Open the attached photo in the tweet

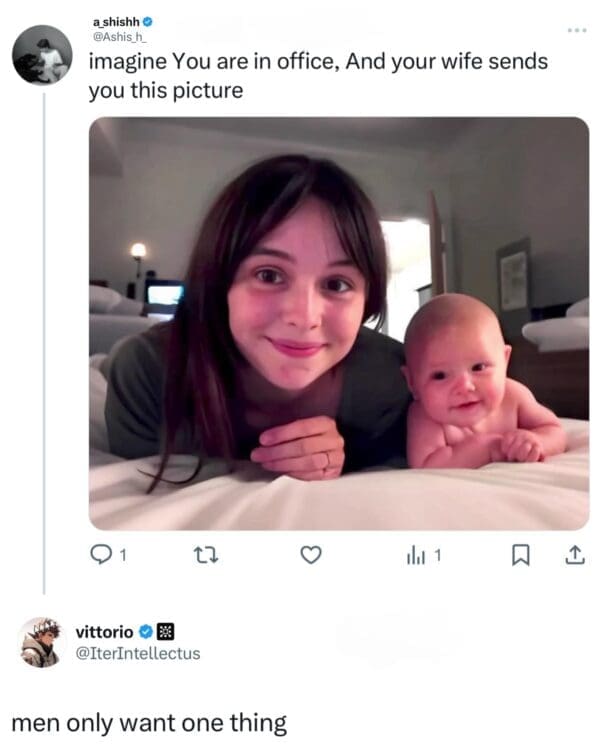[x=338, y=323]
